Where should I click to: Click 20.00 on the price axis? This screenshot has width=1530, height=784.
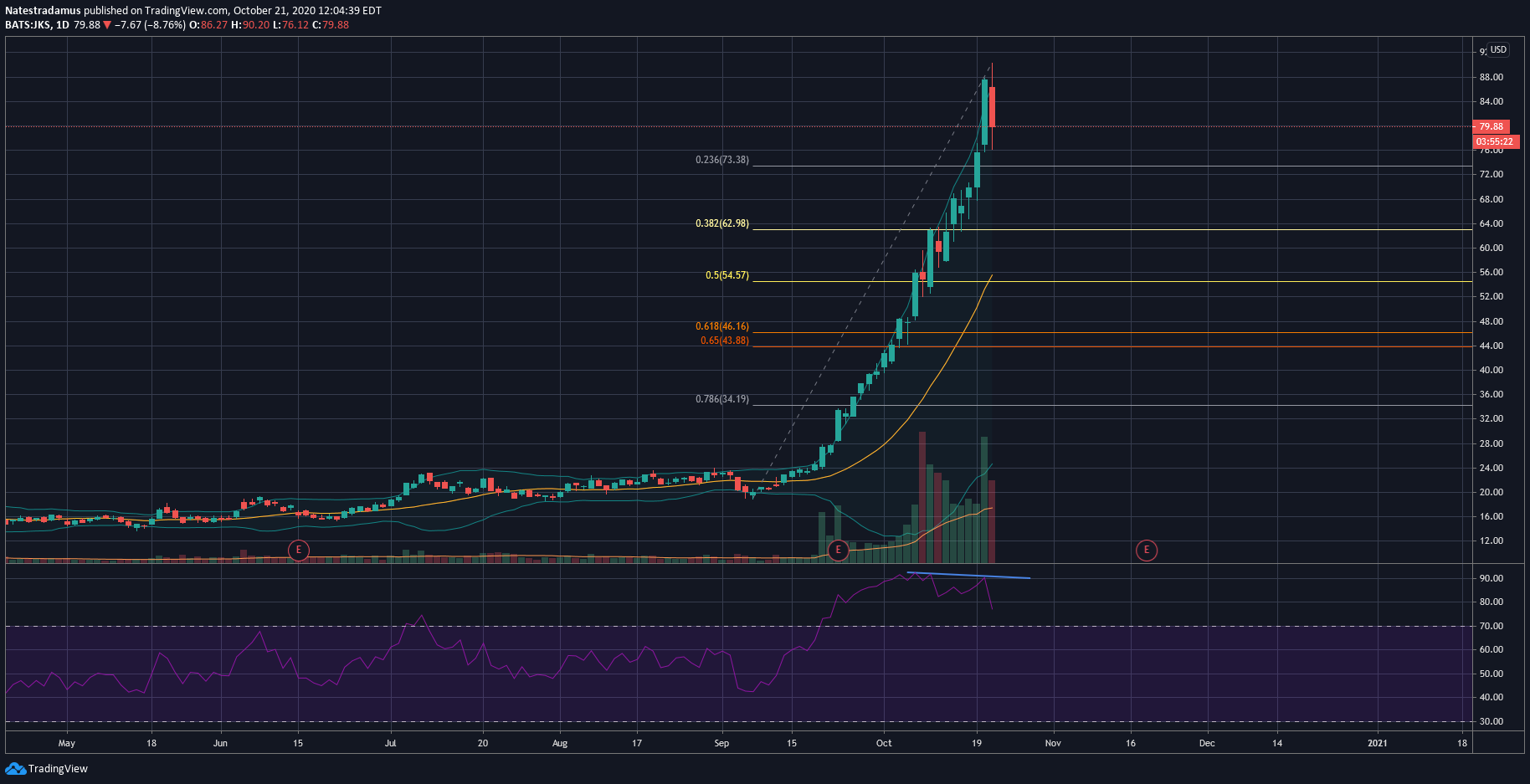tap(1491, 492)
